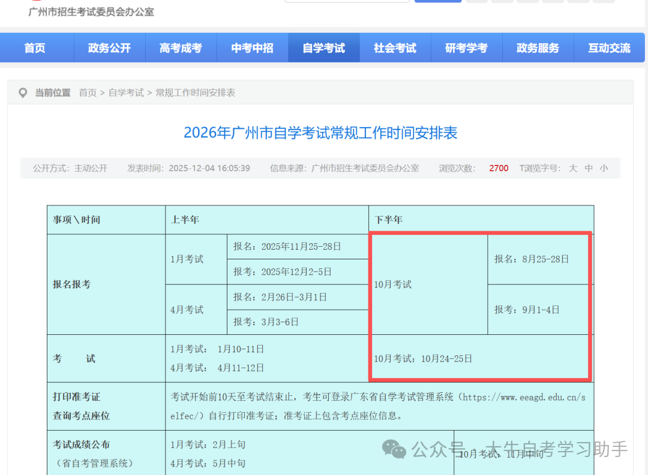Navigate to the 研考学考 tab
This screenshot has width=648, height=475.
coord(466,48)
